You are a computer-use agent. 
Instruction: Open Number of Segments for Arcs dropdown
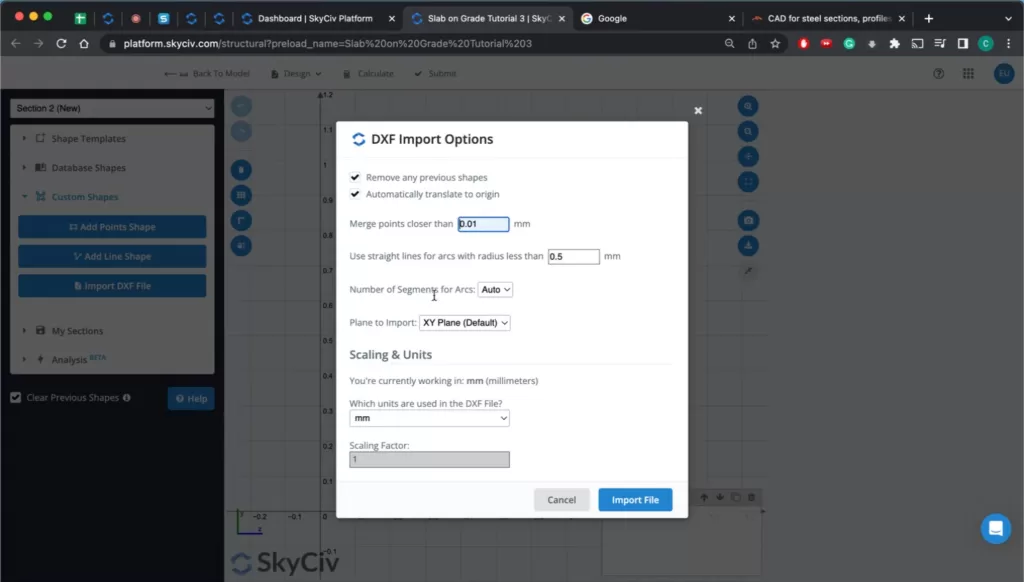click(495, 289)
